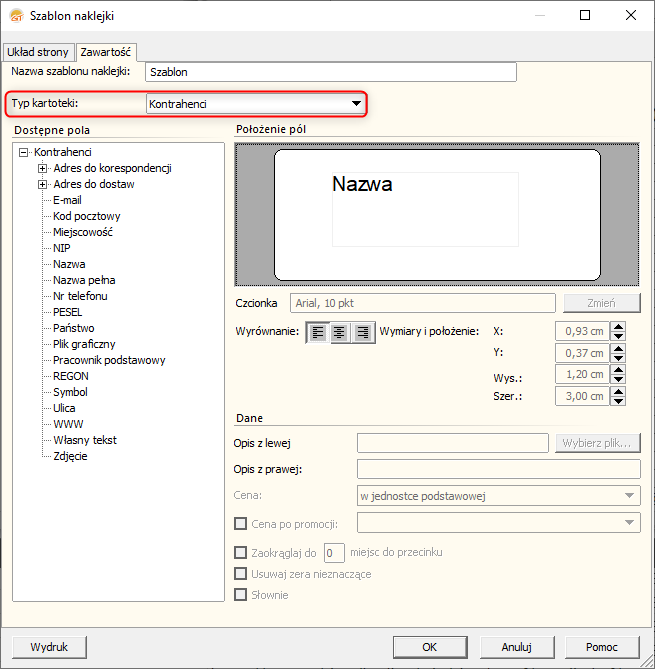Close the Szablon naklejki dialog
The width and height of the screenshot is (655, 669).
click(x=631, y=15)
